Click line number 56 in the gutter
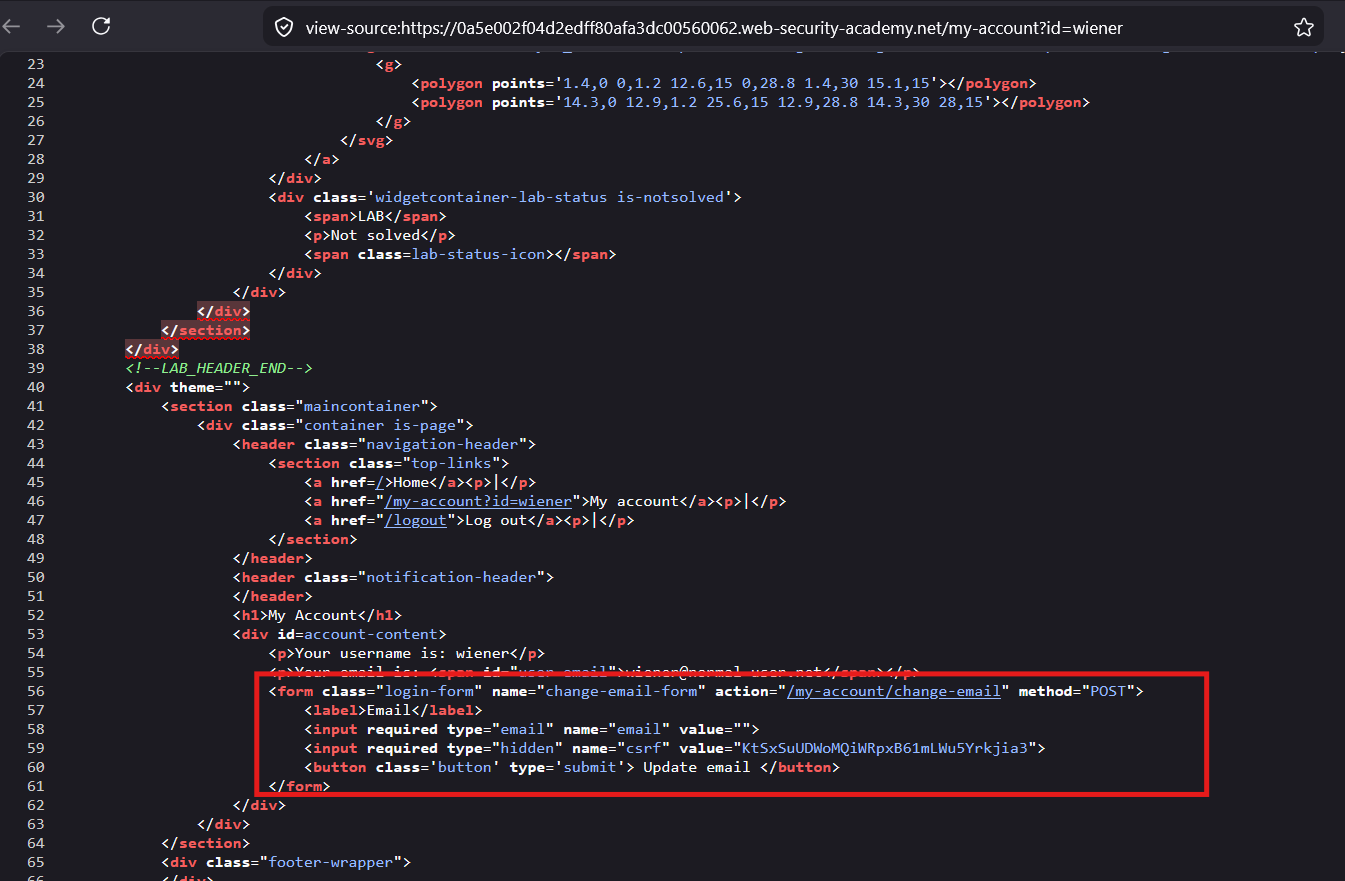 coord(35,691)
